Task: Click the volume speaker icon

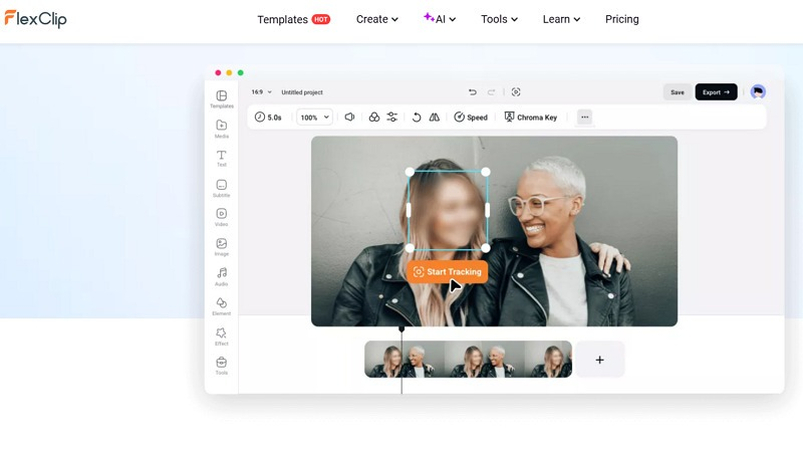Action: [x=350, y=117]
